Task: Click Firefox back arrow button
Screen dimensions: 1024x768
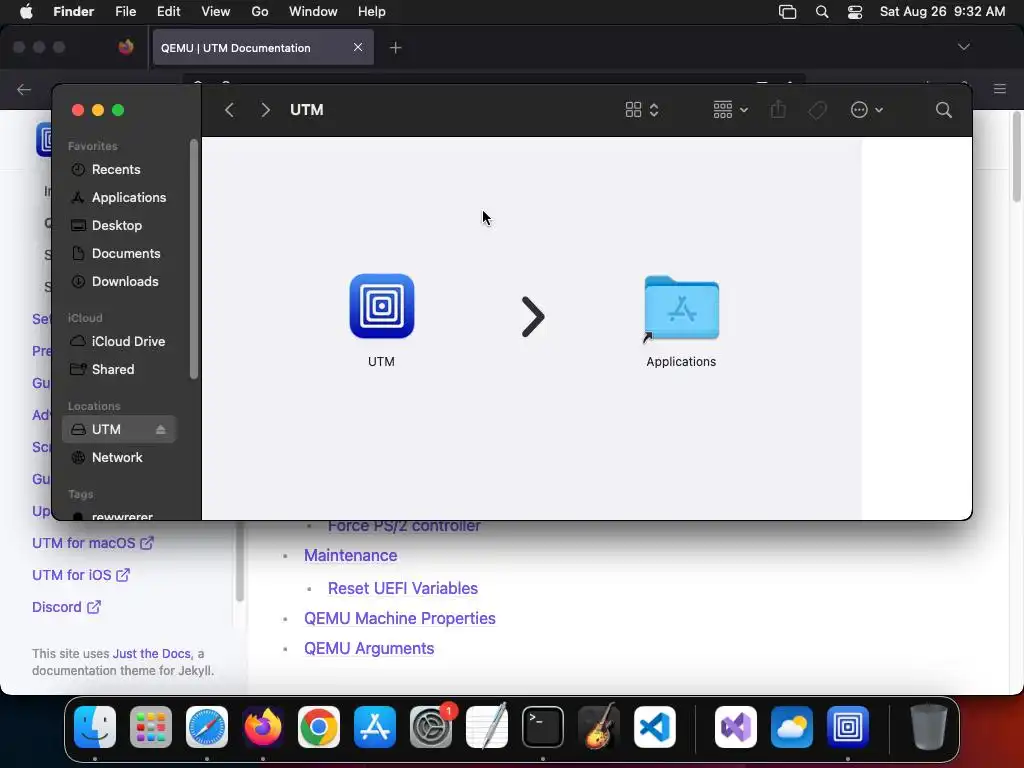Action: pos(24,89)
